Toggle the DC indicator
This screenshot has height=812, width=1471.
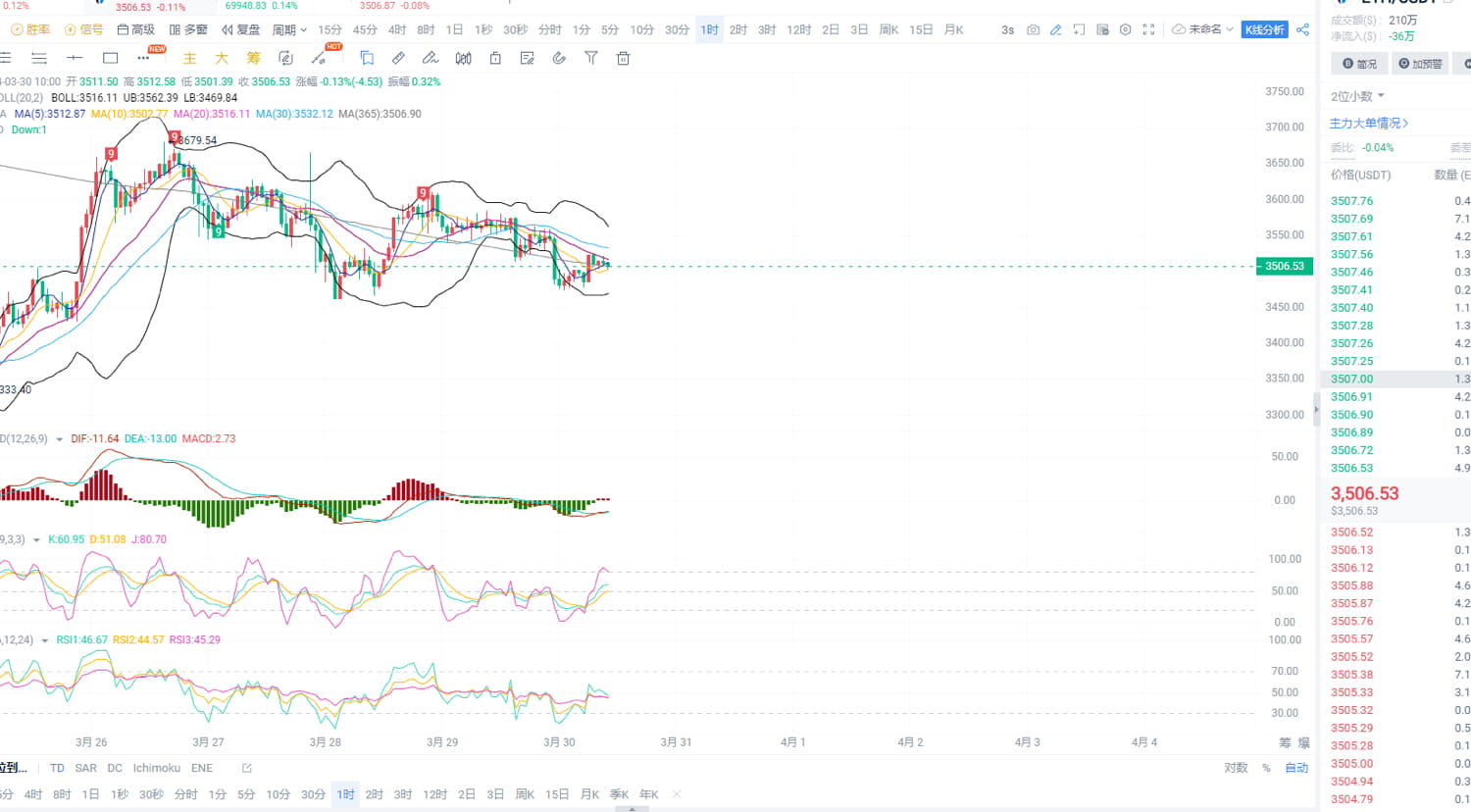point(115,768)
